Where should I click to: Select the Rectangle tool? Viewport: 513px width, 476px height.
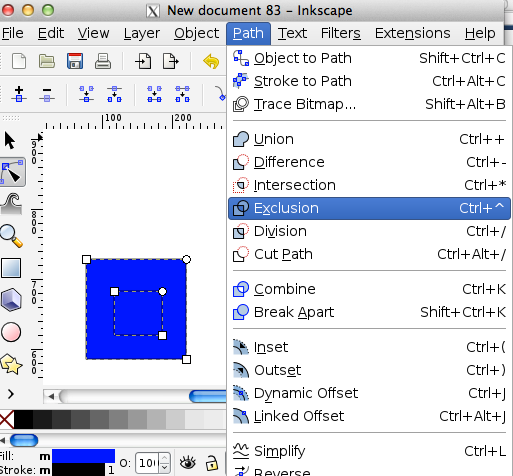(11, 268)
